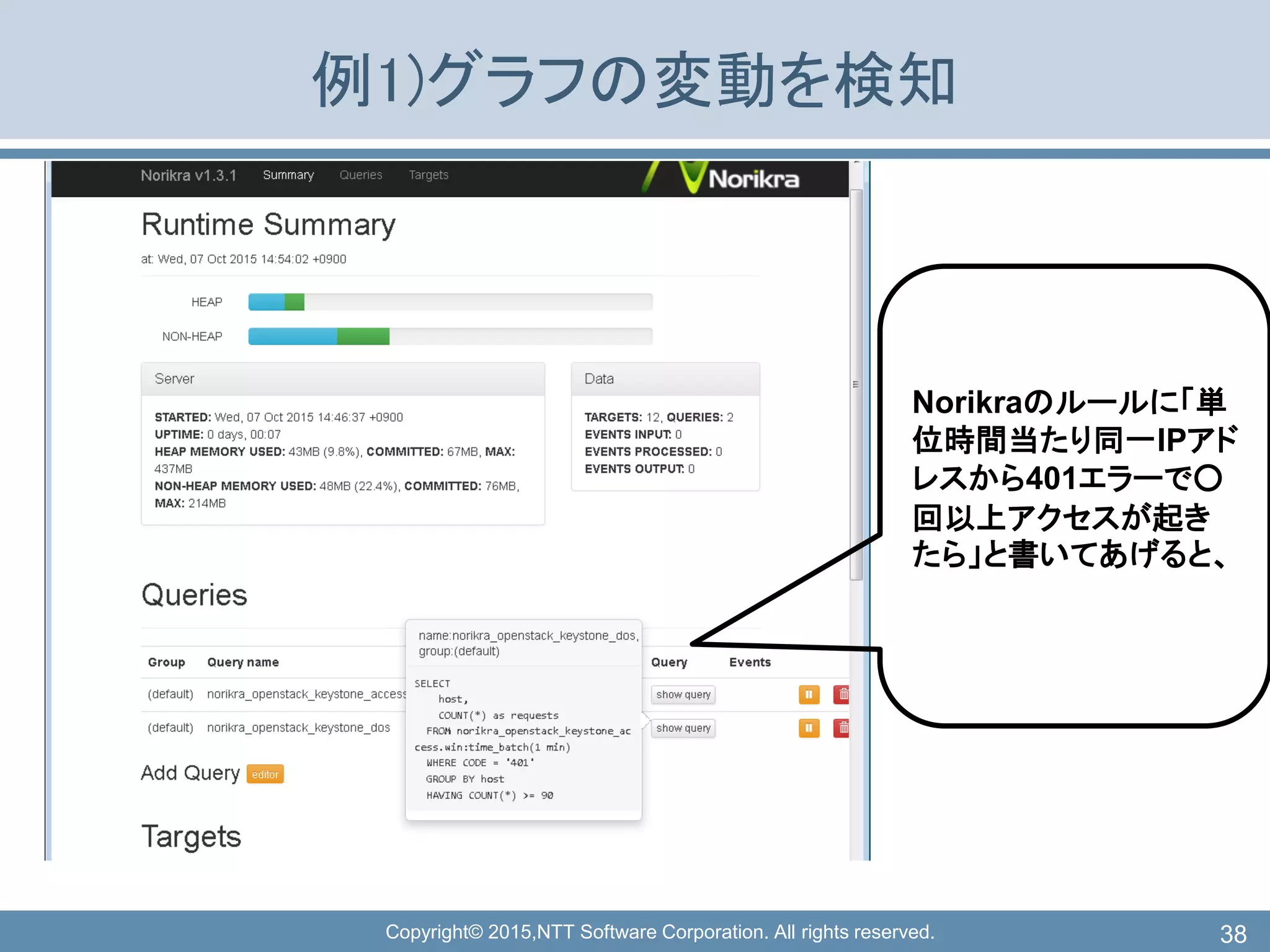1270x952 pixels.
Task: Click the GROUP BY host line
Action: click(464, 779)
